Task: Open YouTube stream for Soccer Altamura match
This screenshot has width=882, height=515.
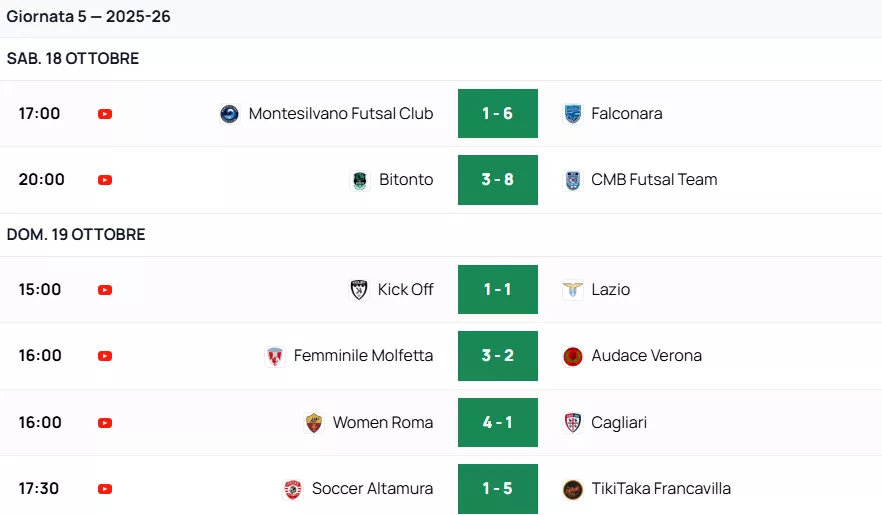Action: coord(105,489)
